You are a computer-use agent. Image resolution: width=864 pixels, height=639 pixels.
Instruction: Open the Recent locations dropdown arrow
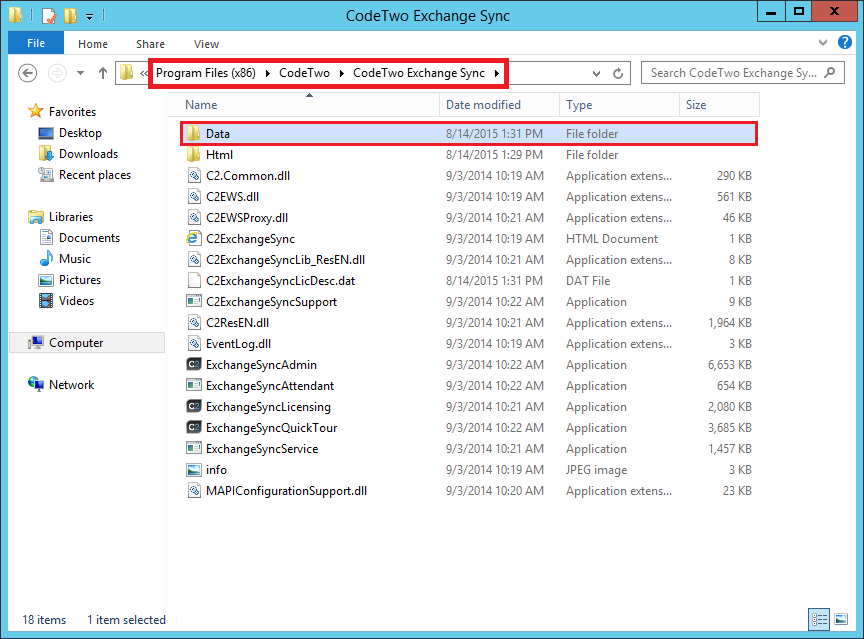pos(80,73)
